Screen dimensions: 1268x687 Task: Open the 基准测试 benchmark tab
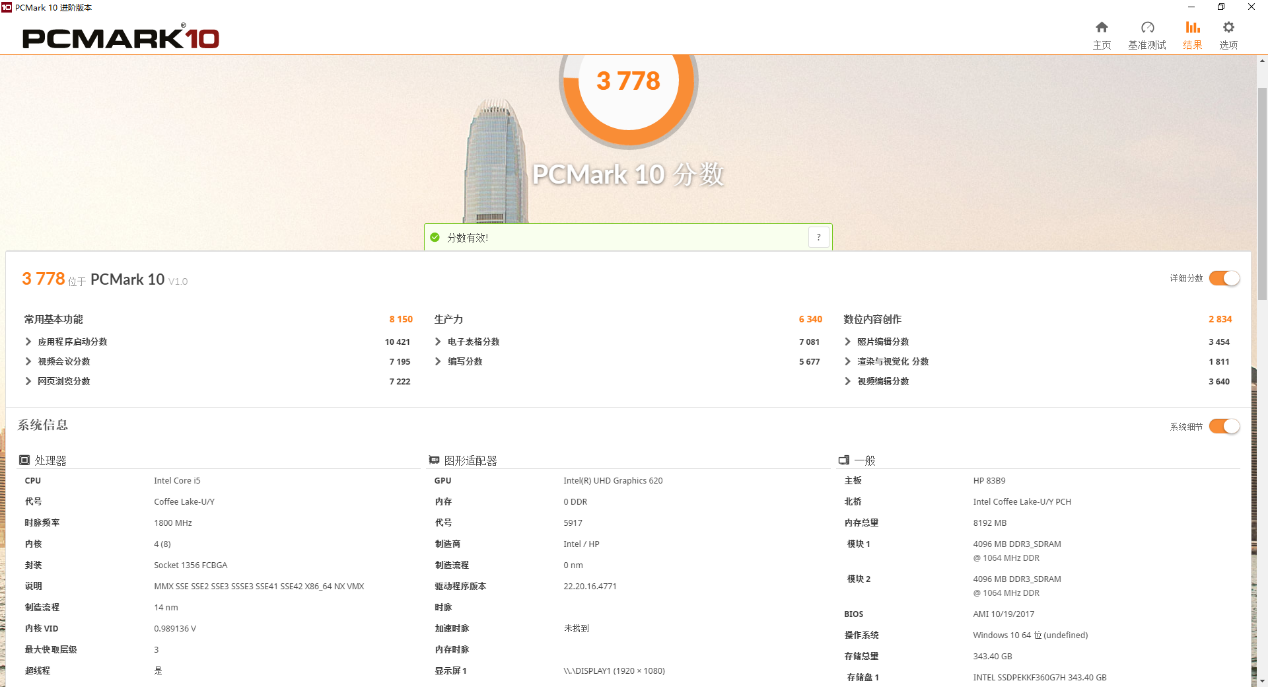point(1147,35)
